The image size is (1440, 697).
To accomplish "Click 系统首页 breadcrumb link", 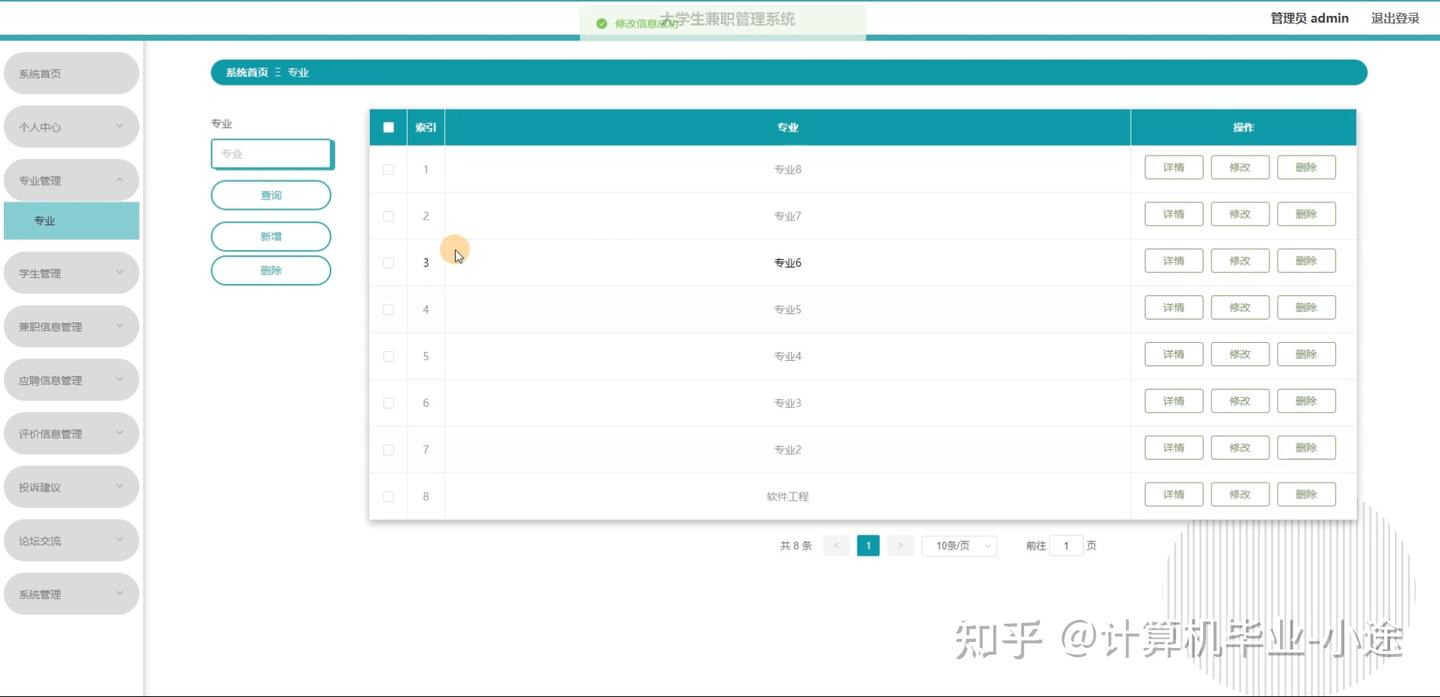I will [247, 73].
